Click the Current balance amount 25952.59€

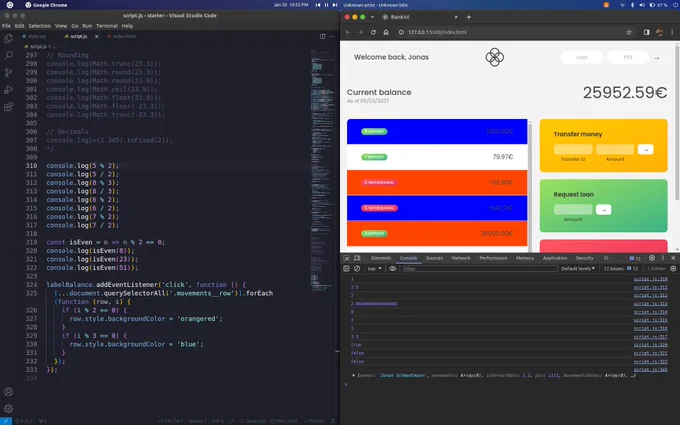click(624, 92)
